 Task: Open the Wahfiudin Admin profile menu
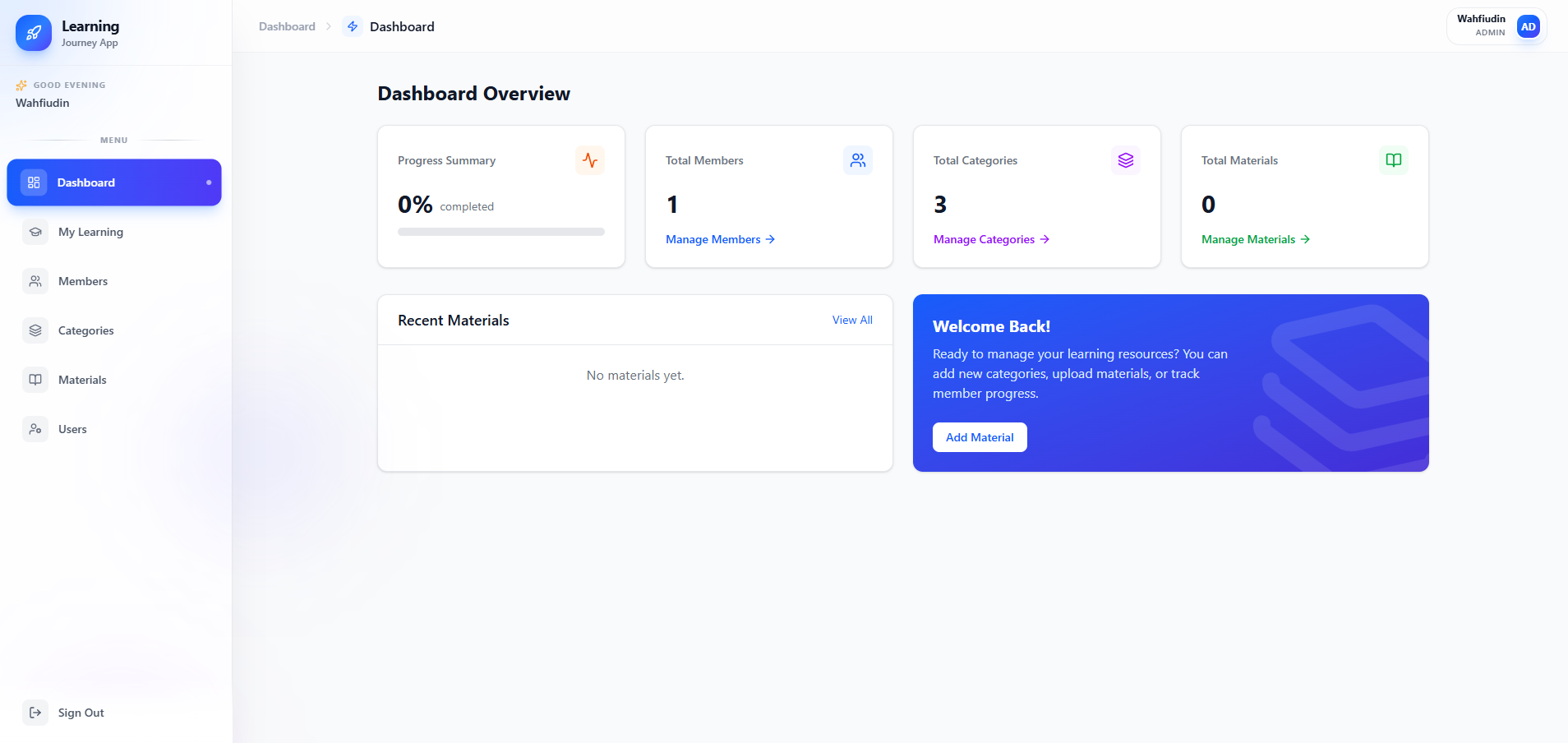click(x=1497, y=26)
